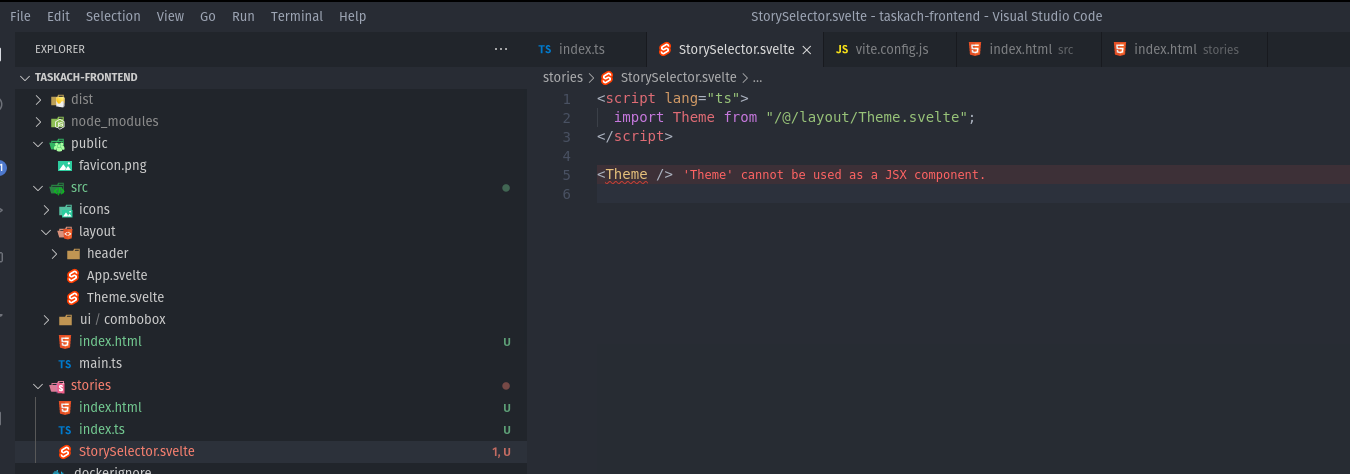Switch to the vite.config.js tab

coord(890,49)
